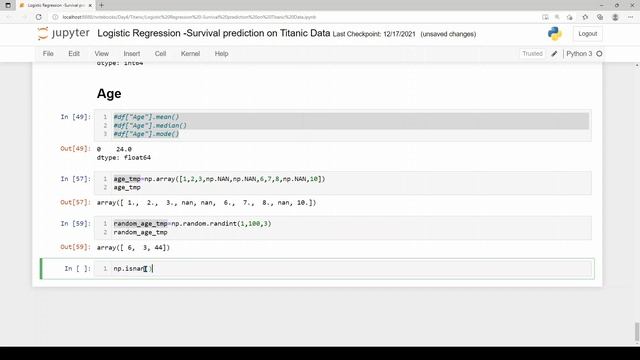Click the Logout button
Viewport: 640px width, 360px height.
(587, 34)
